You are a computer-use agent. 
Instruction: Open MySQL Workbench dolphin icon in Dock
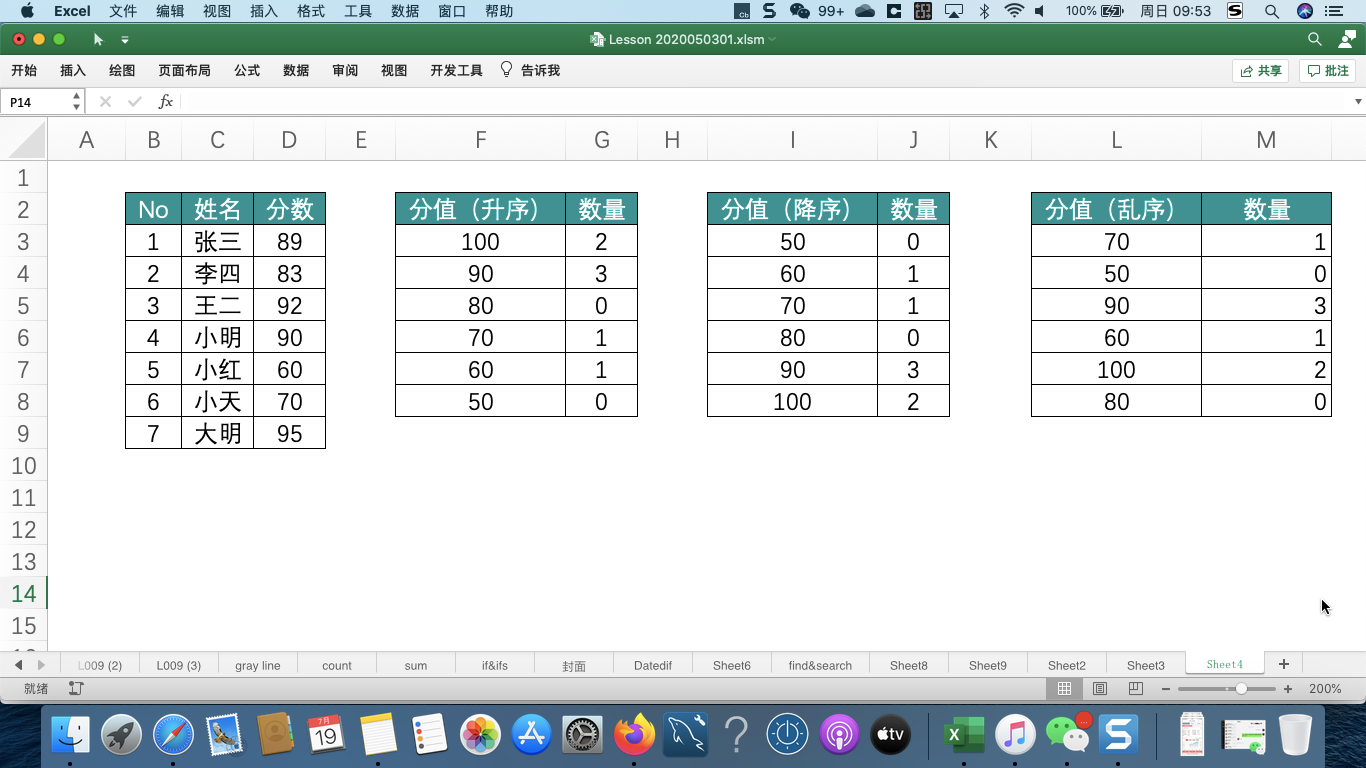685,736
